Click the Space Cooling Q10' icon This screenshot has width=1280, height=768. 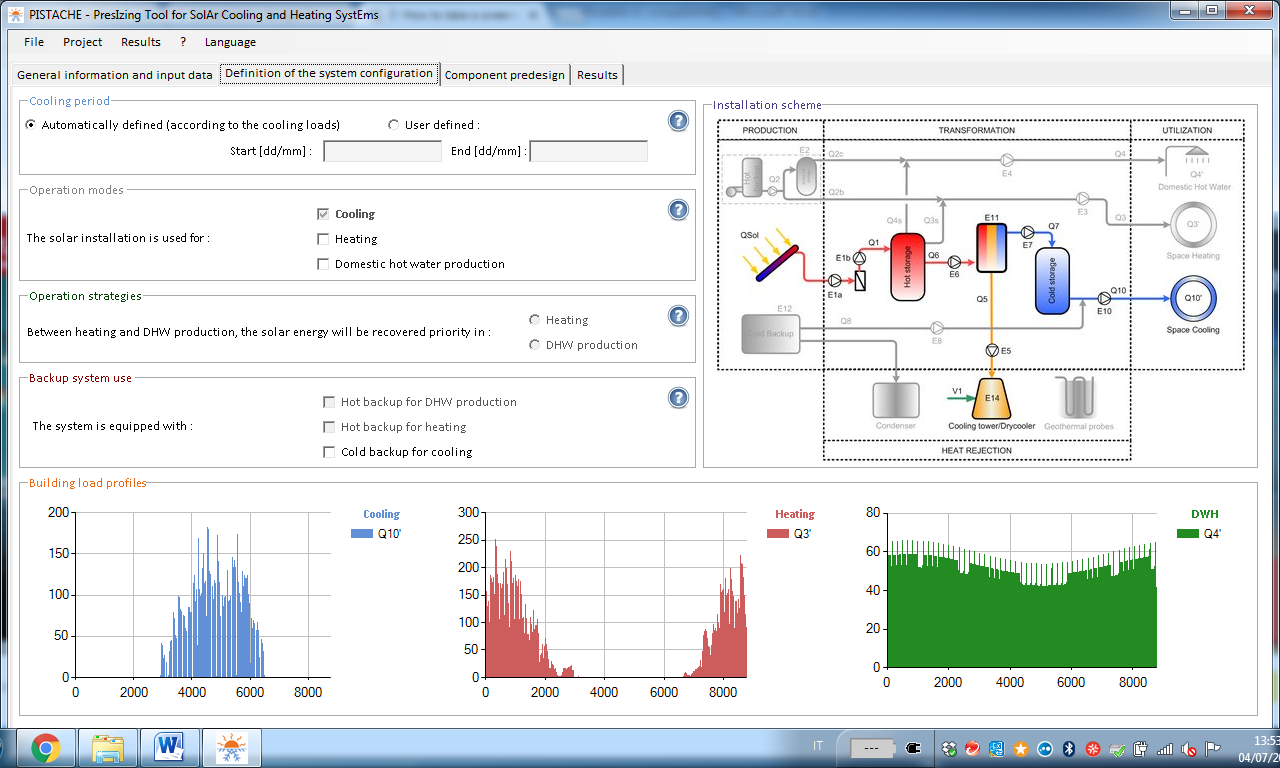[1193, 298]
